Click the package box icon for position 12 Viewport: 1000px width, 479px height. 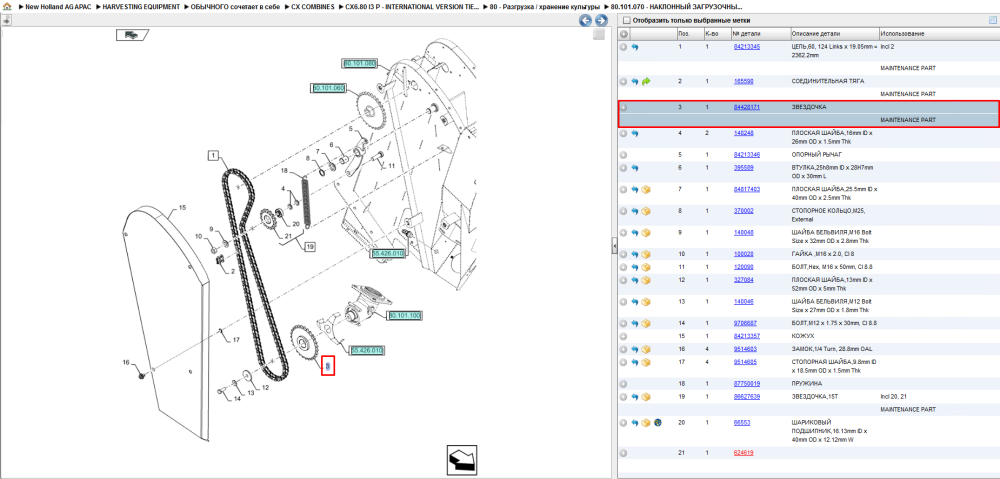point(646,280)
